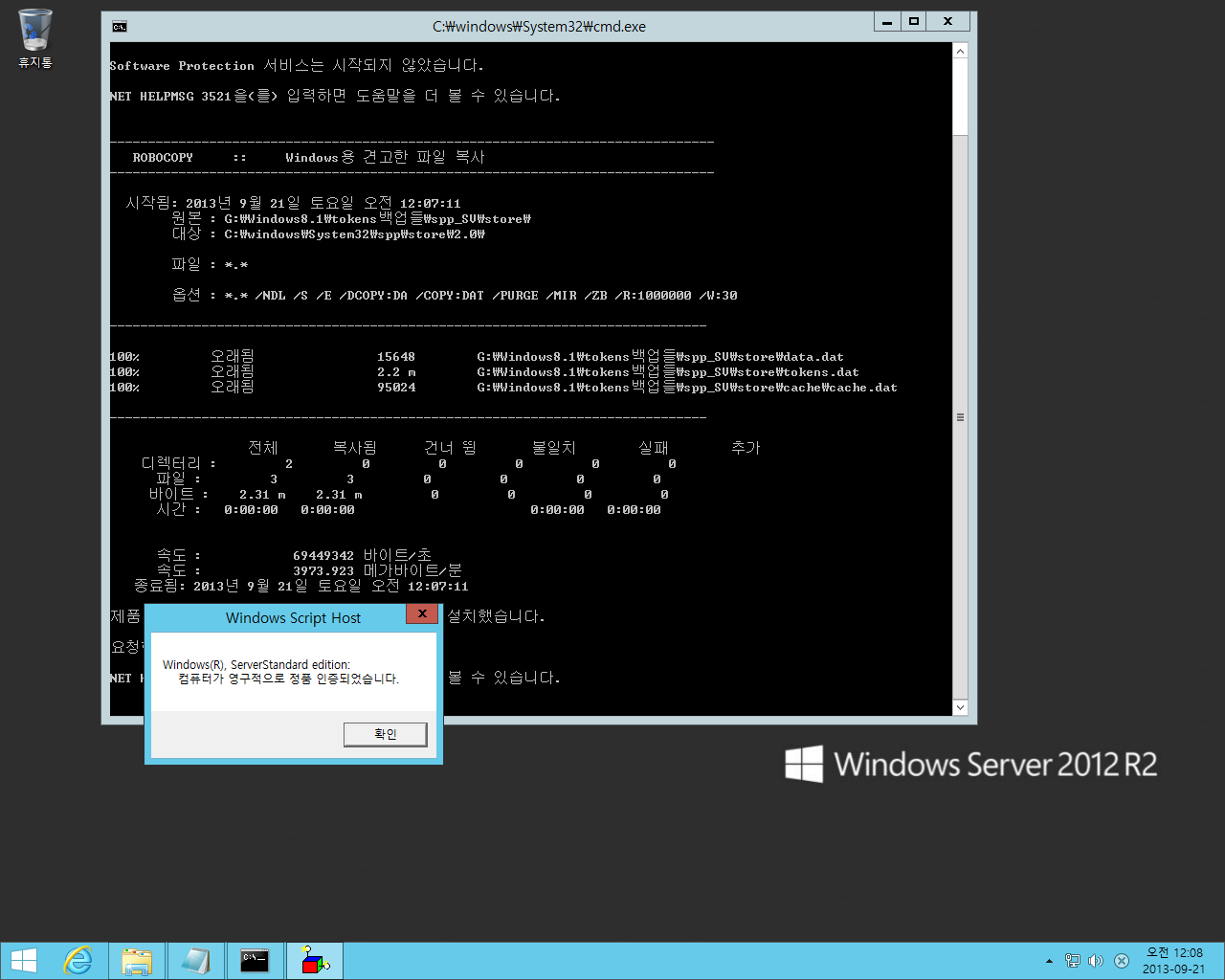1225x980 pixels.
Task: Select the colored cube script taskbar icon
Action: pos(315,961)
